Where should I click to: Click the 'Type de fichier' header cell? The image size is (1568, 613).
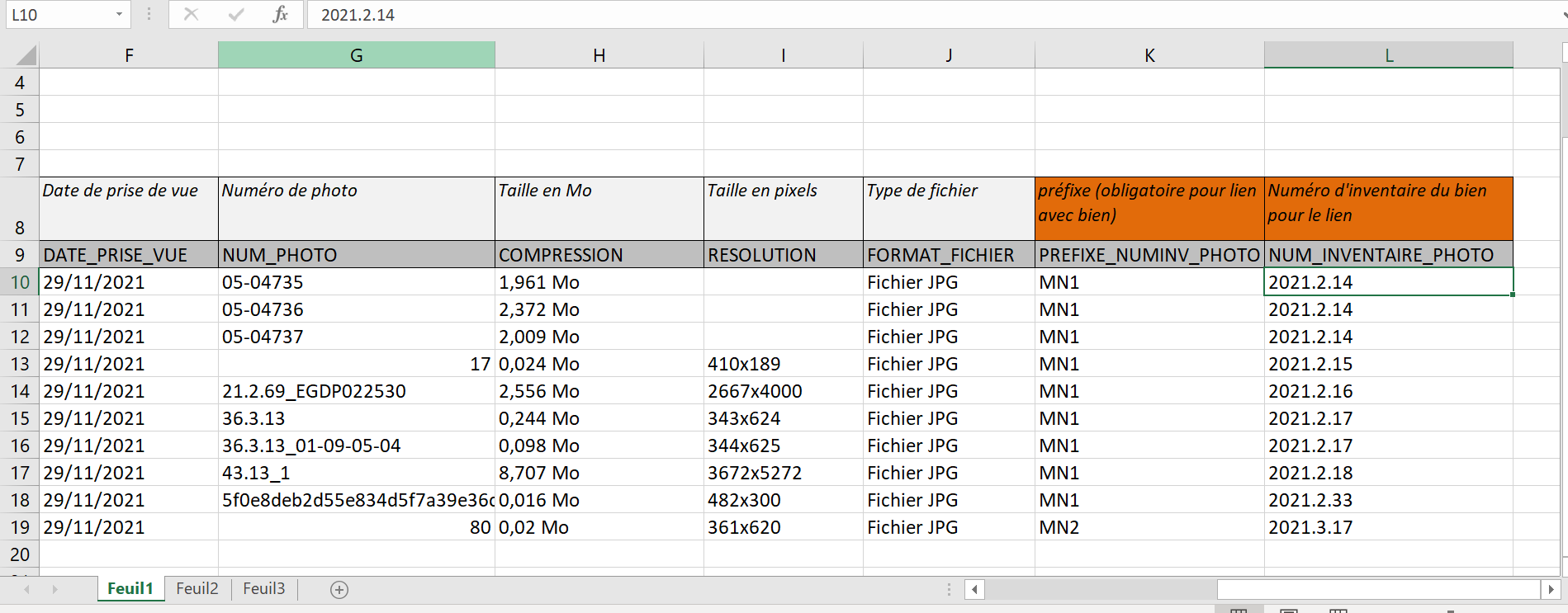click(x=949, y=209)
